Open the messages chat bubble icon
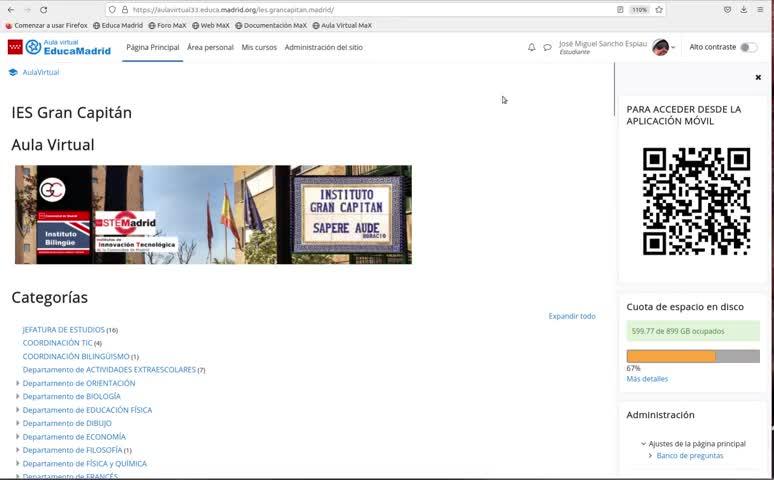This screenshot has width=774, height=480. (547, 47)
